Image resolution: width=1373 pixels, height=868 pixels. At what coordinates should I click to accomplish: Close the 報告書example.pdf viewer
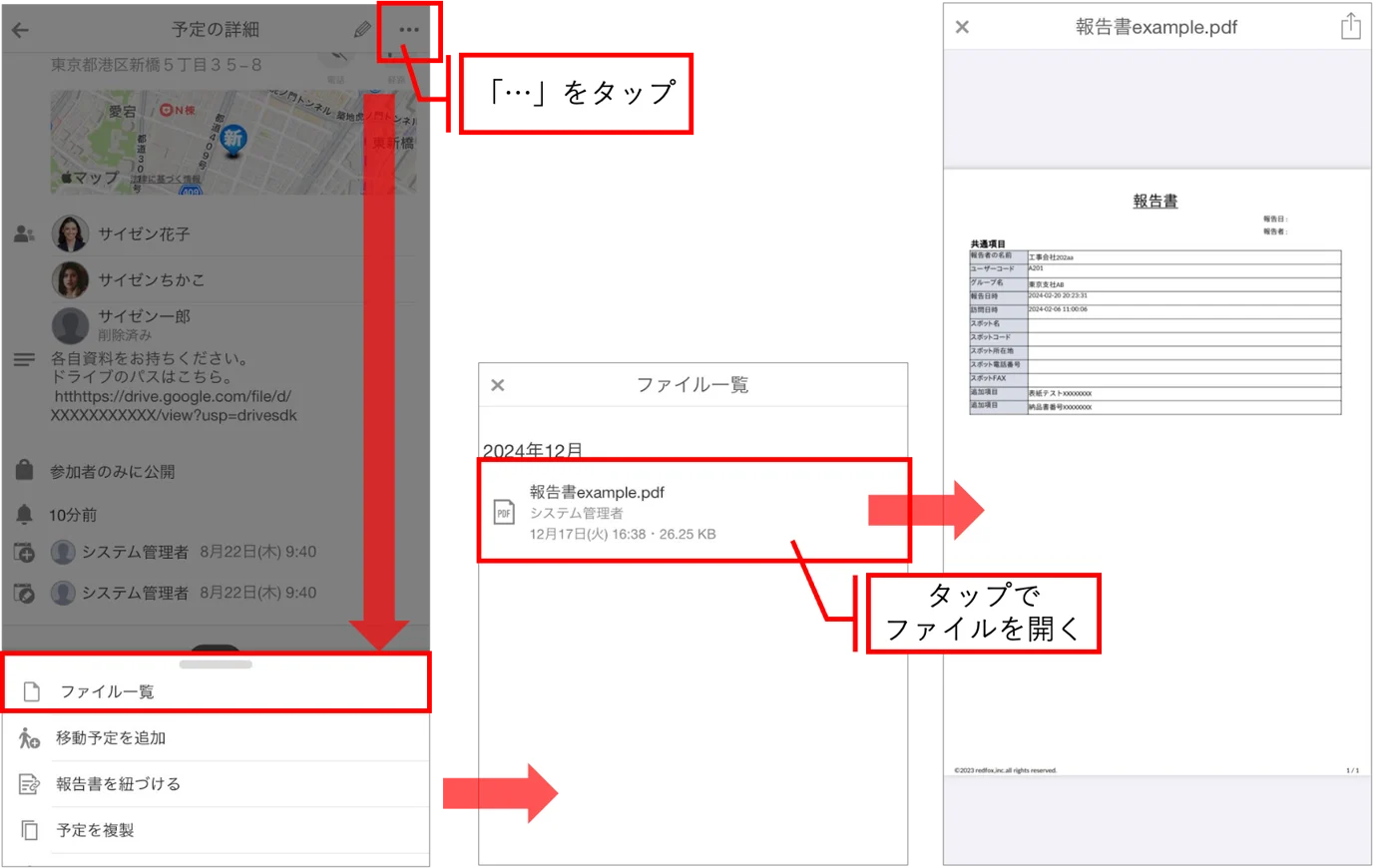[x=962, y=27]
